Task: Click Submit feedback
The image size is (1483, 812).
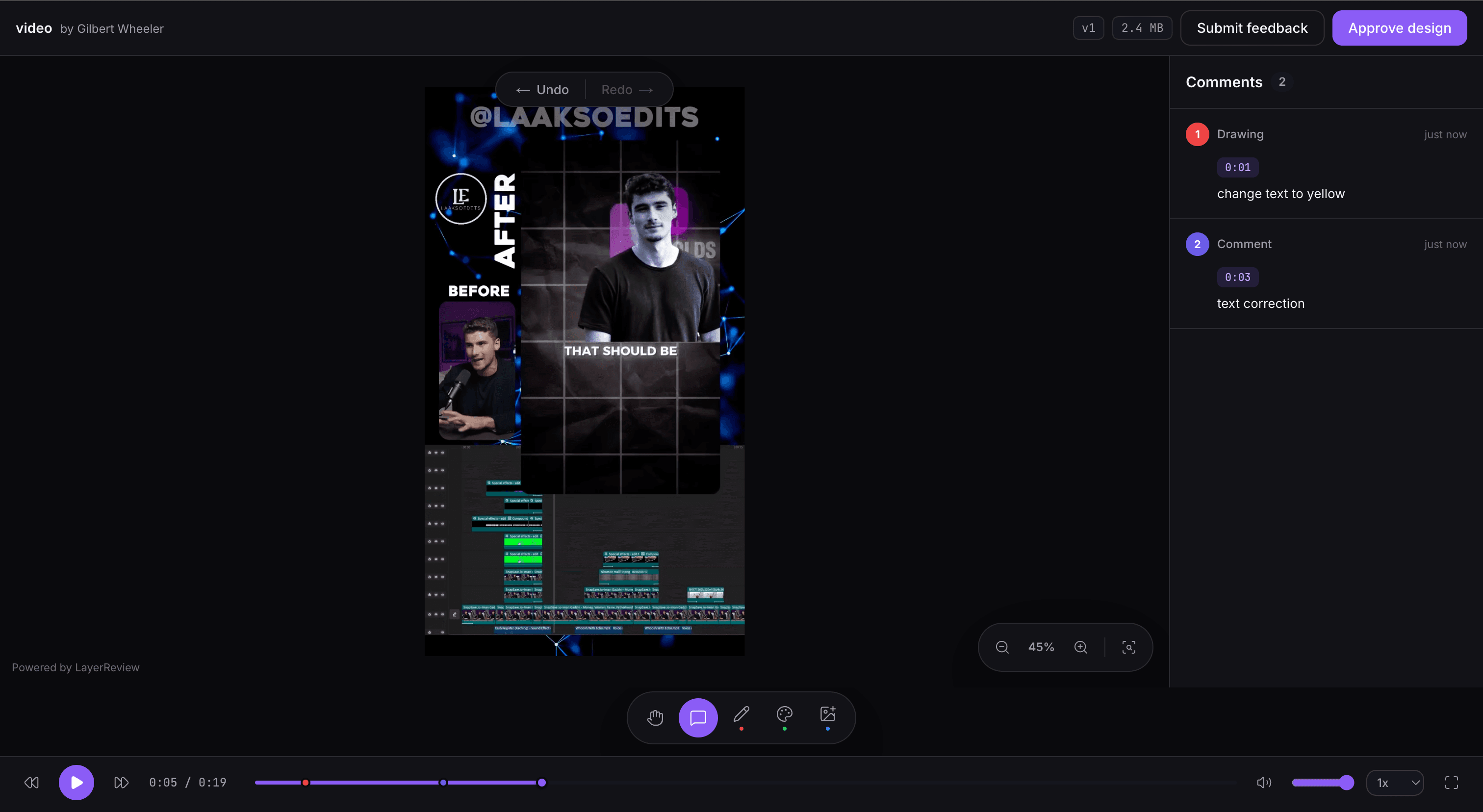Action: [1252, 27]
